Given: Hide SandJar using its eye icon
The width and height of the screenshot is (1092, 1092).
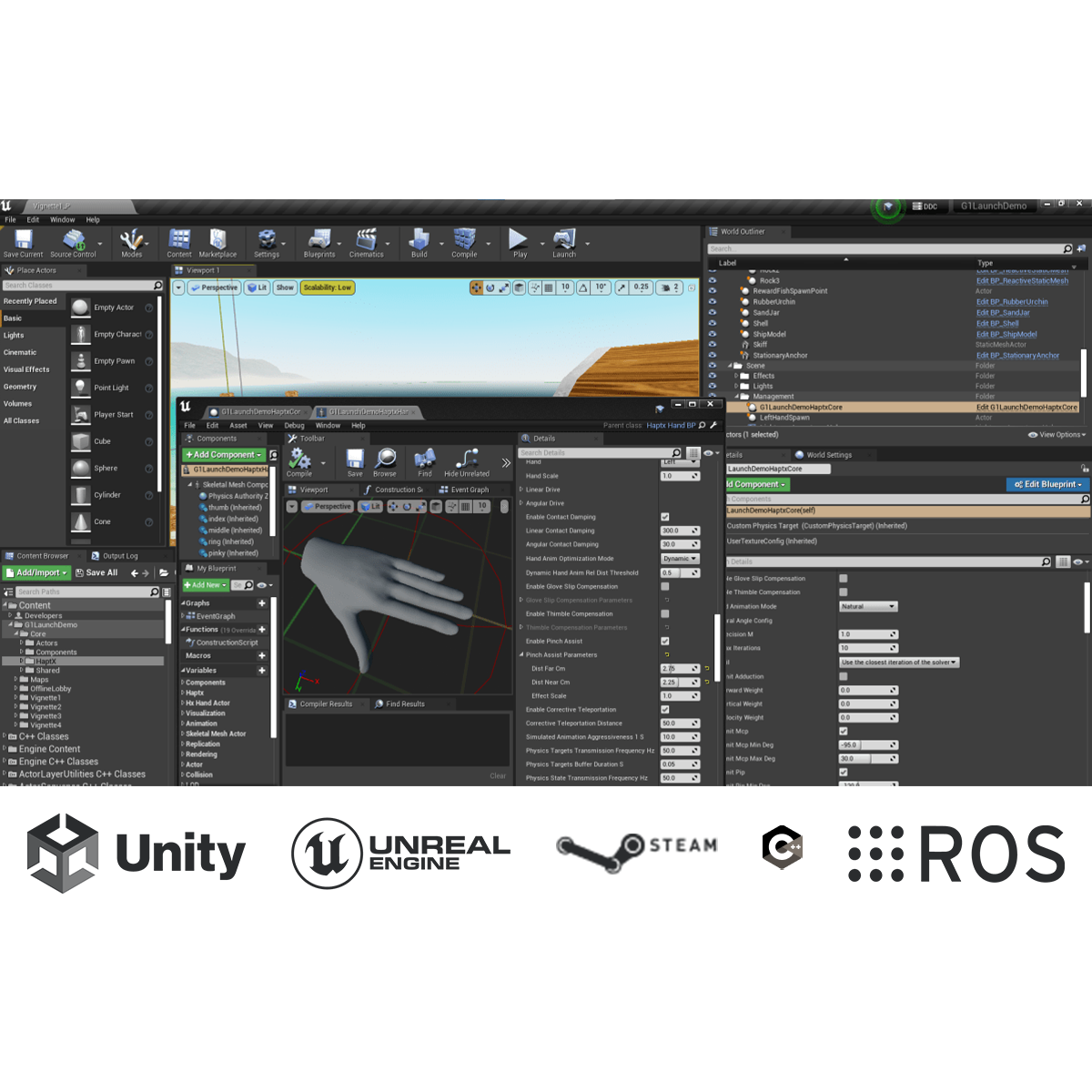Looking at the screenshot, I should click(713, 313).
